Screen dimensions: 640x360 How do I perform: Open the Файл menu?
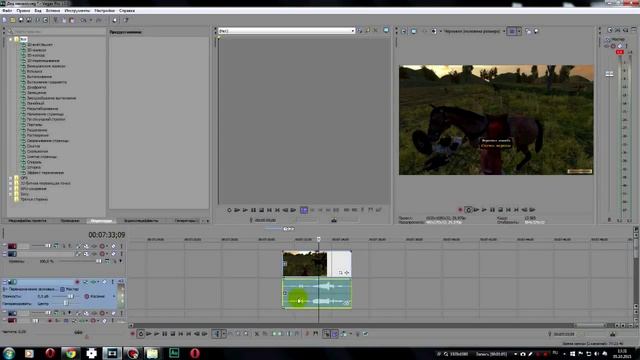pos(7,11)
